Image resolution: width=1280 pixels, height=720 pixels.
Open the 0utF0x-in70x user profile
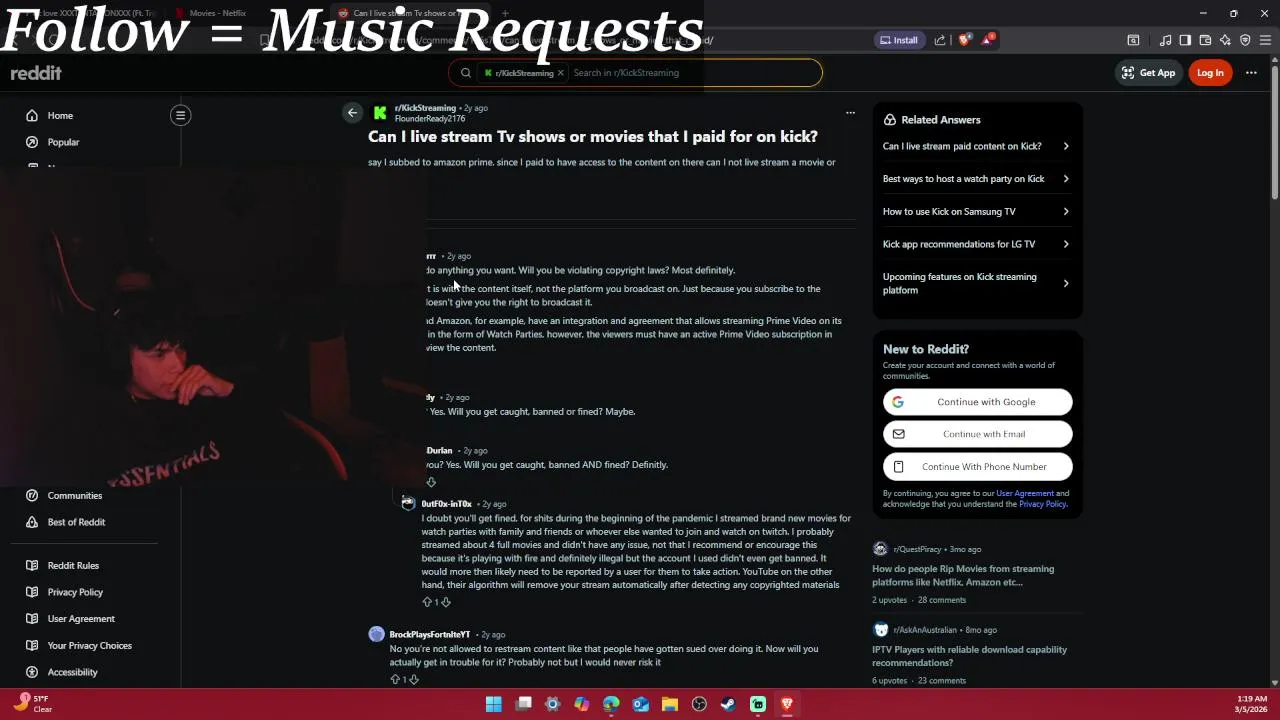[x=446, y=504]
